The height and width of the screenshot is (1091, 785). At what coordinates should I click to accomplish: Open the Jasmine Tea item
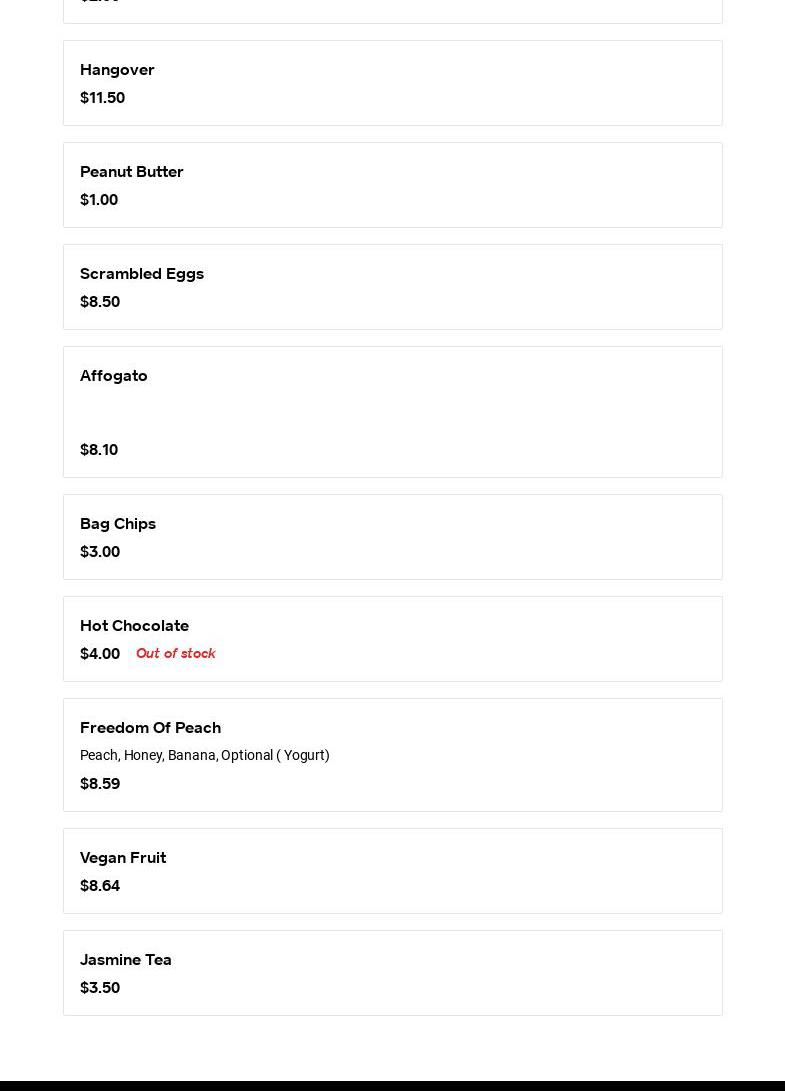[126, 960]
